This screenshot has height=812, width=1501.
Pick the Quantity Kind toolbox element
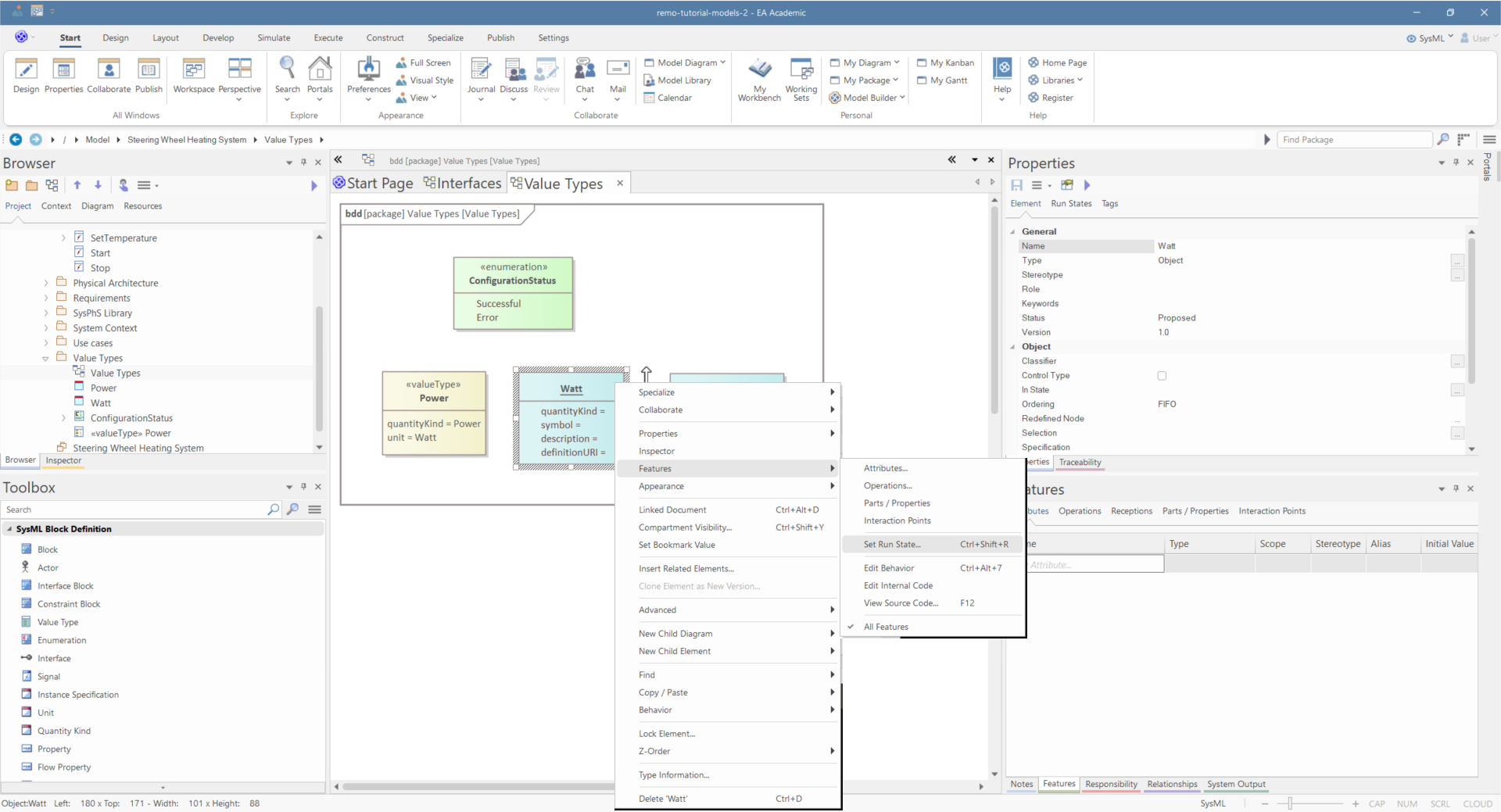(64, 731)
